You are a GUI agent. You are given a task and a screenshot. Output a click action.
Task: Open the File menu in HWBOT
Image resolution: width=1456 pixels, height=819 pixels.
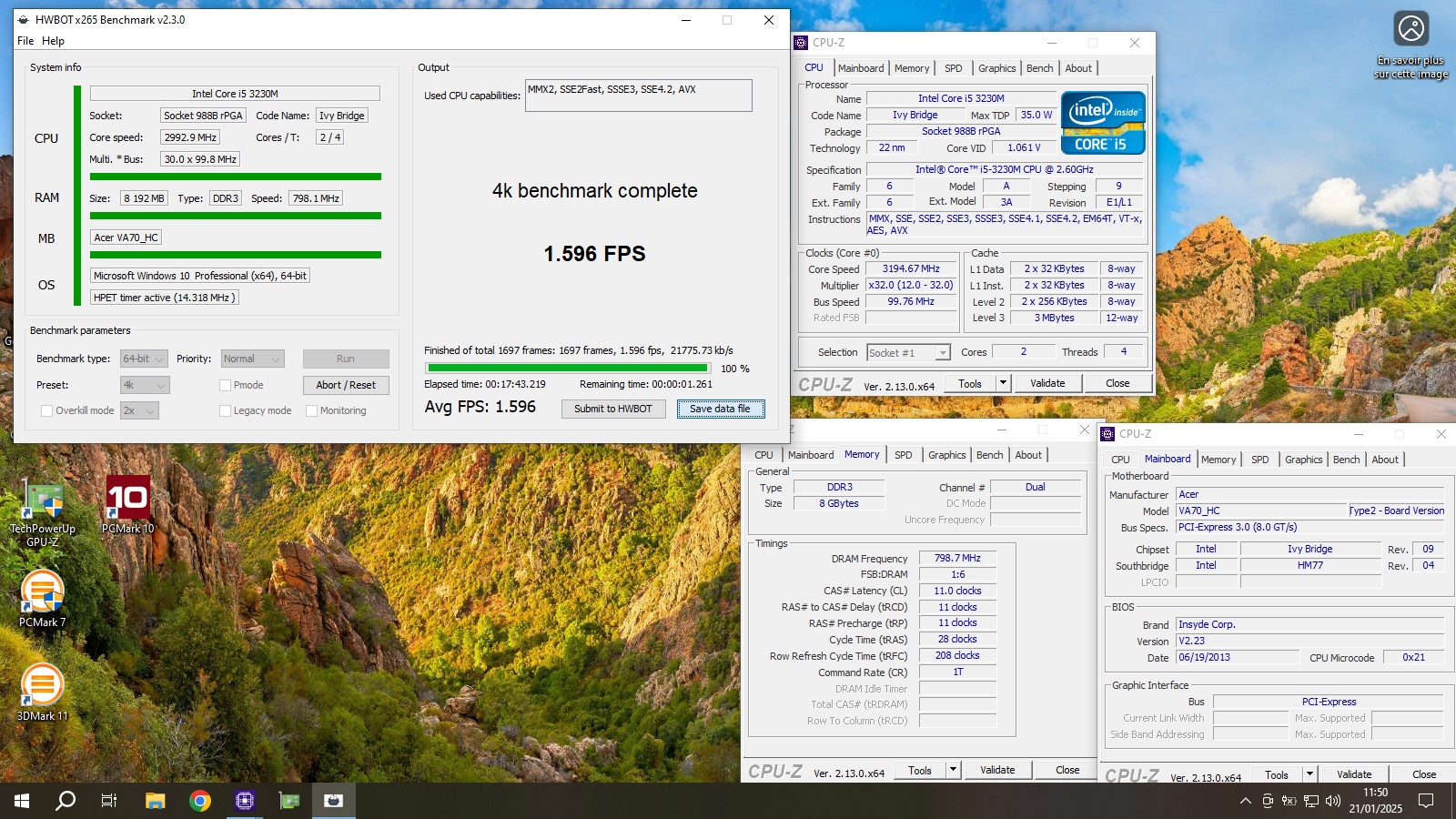(25, 41)
